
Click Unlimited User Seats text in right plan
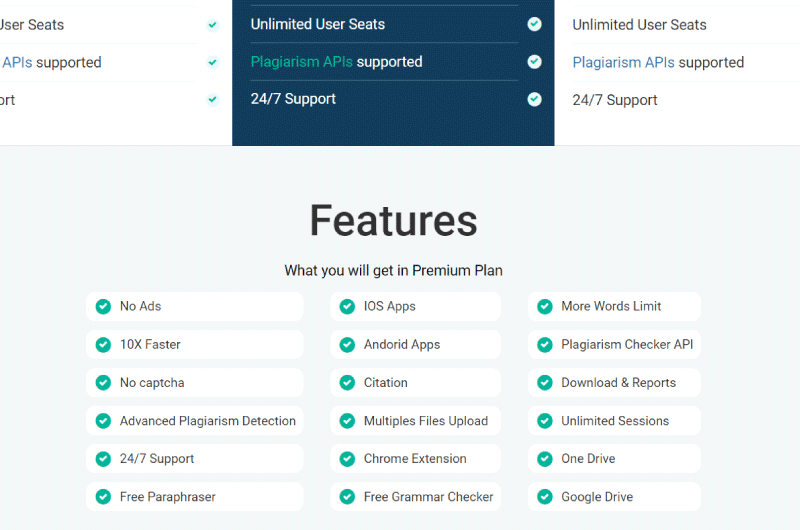[x=639, y=24]
